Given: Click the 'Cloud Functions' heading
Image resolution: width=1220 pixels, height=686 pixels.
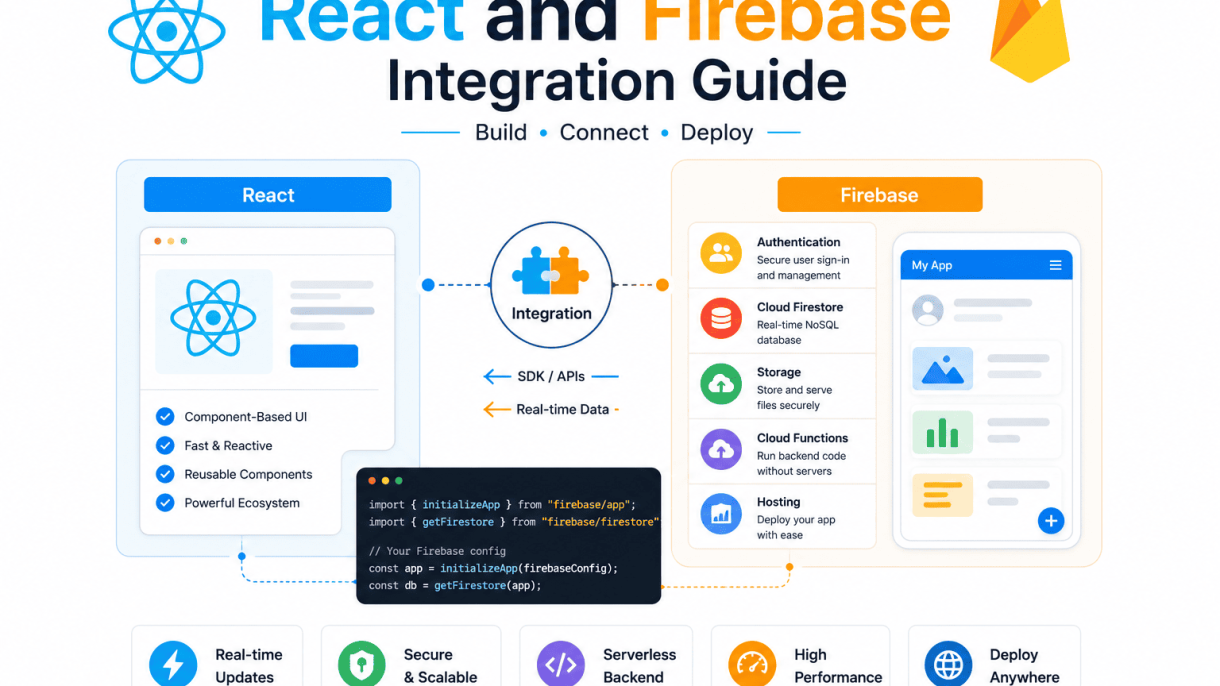Looking at the screenshot, I should 802,438.
